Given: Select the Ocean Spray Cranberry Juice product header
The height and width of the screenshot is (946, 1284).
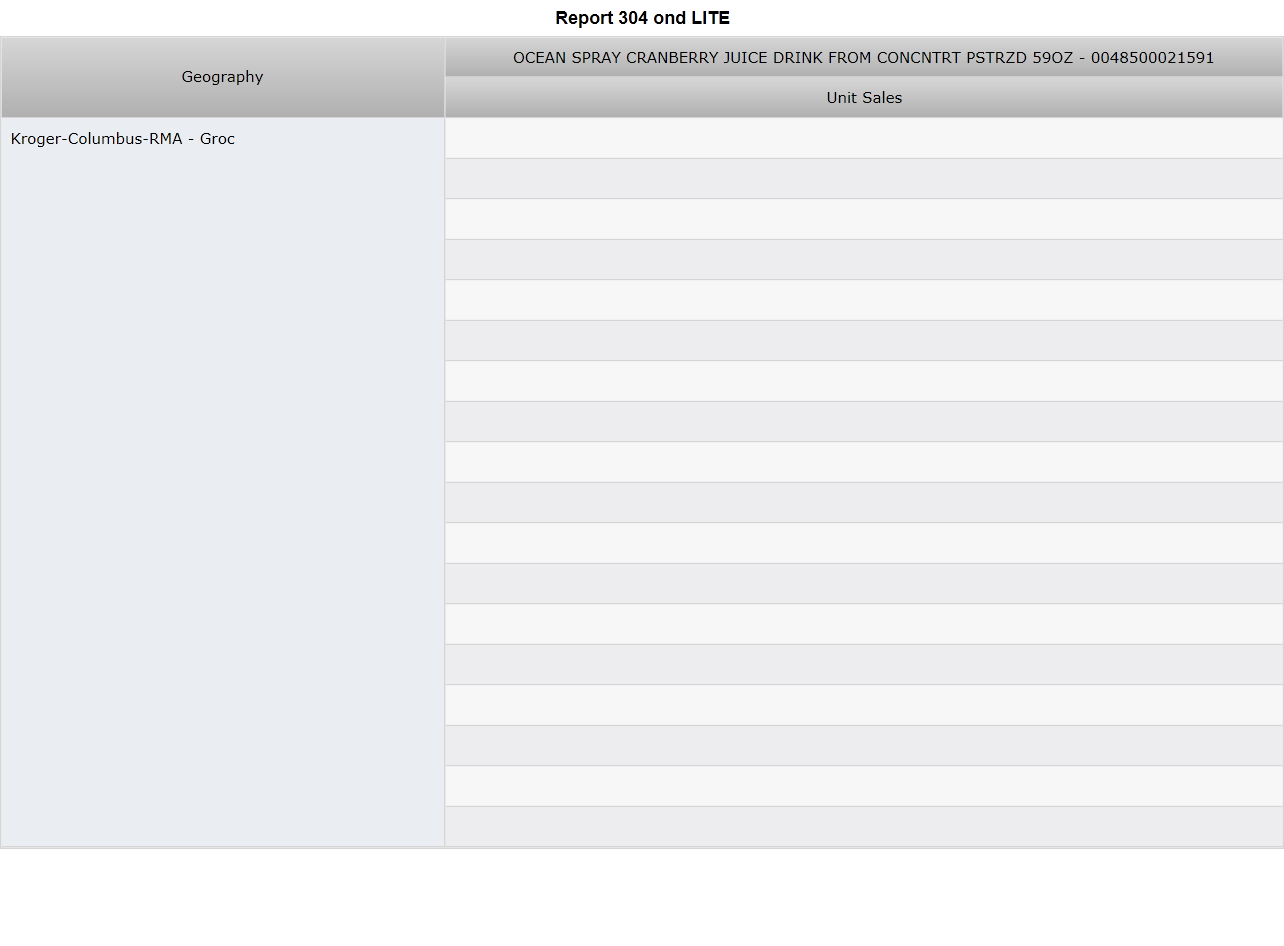Looking at the screenshot, I should (863, 58).
